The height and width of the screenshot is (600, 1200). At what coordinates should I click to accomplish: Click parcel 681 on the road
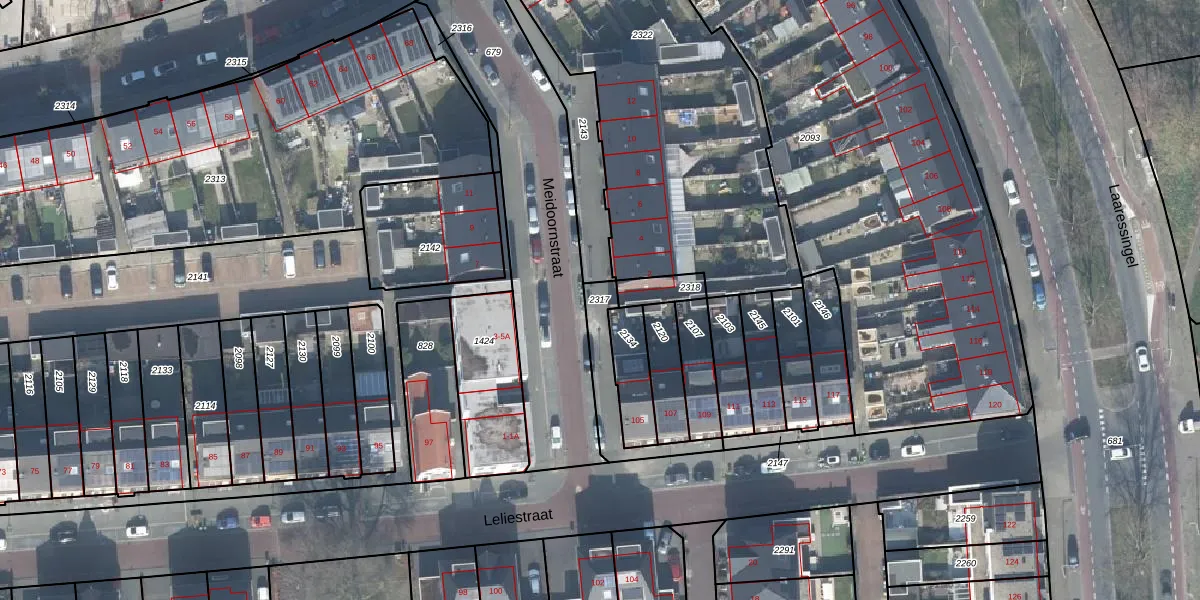click(x=1115, y=441)
